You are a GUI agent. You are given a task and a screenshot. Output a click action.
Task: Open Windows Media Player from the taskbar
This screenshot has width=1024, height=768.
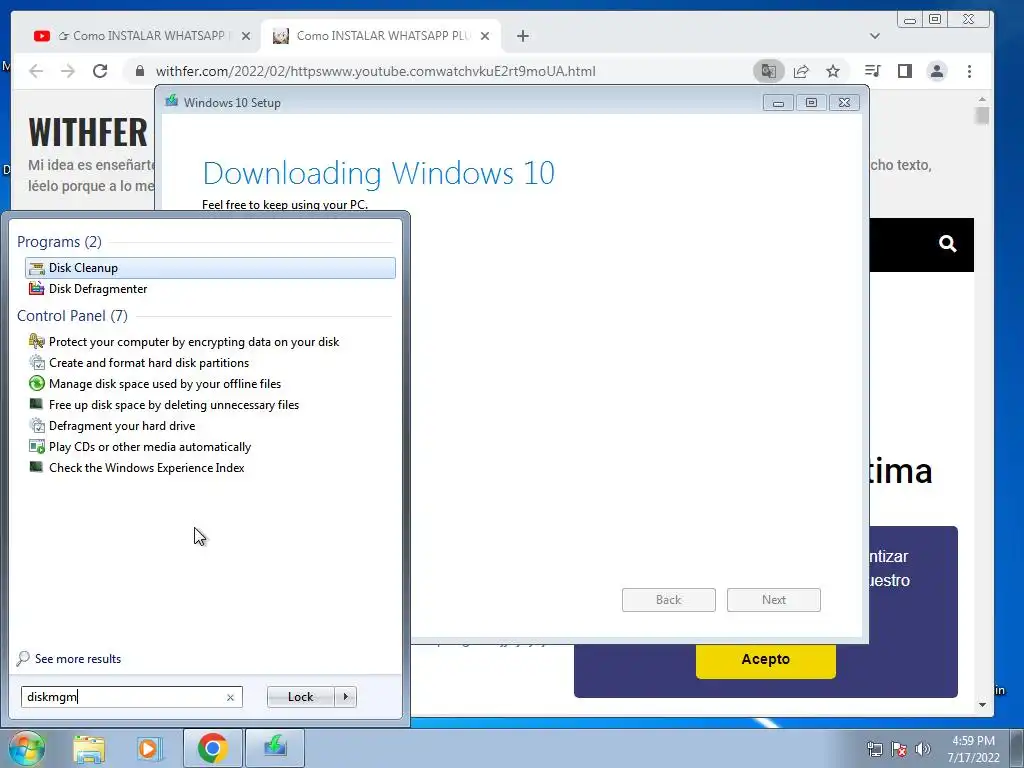click(149, 748)
